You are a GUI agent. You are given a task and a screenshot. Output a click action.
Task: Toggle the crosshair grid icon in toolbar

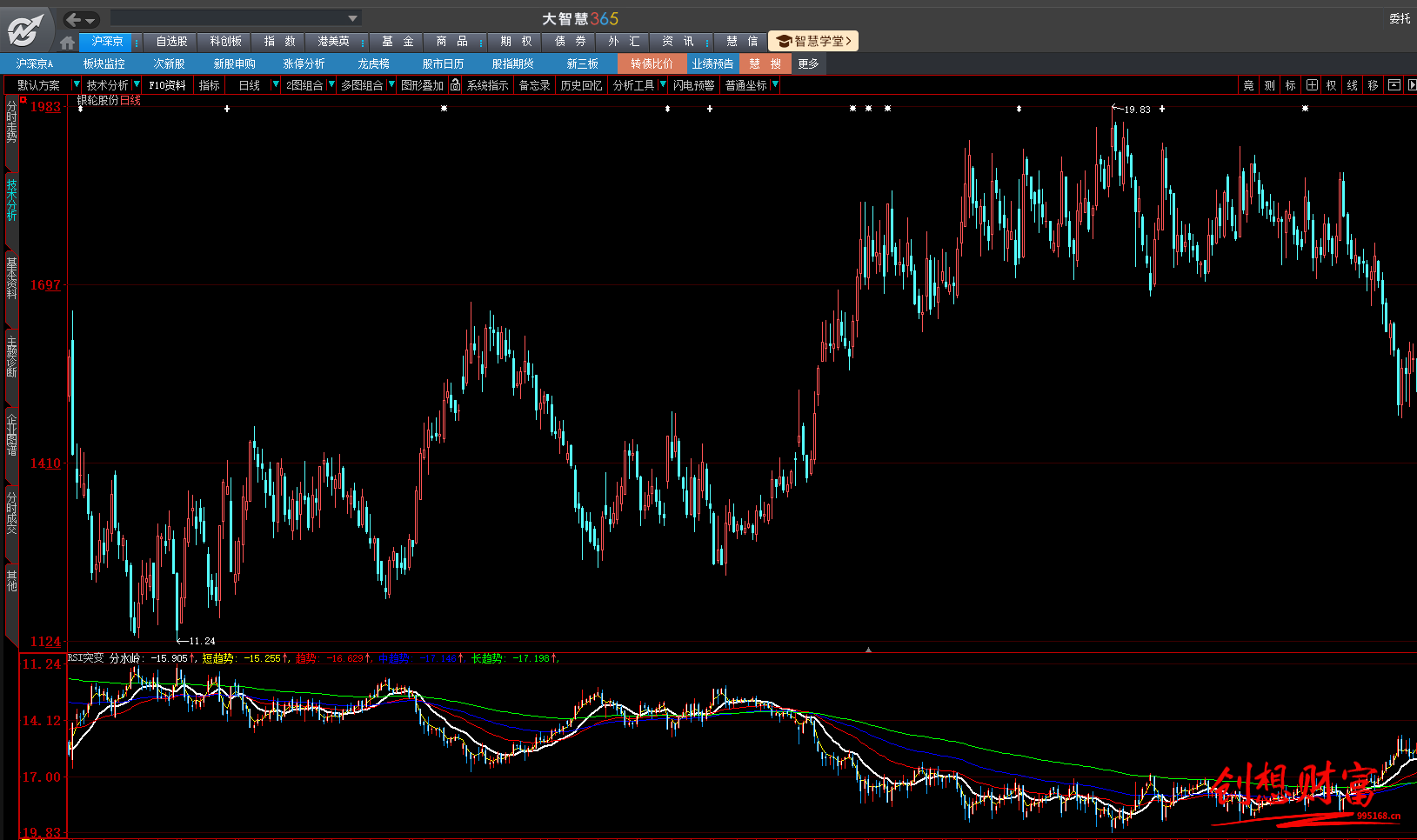coord(1312,84)
